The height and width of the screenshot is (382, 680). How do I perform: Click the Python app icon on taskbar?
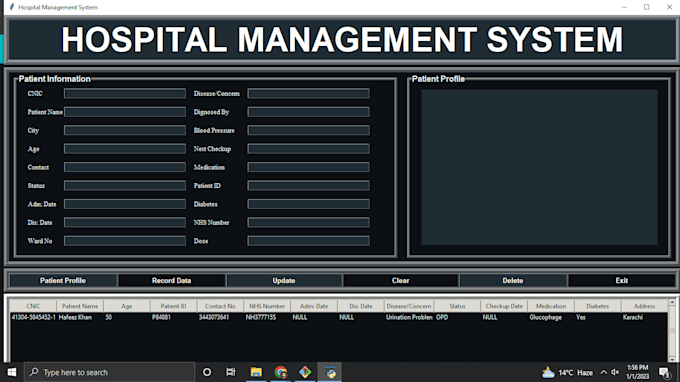(330, 372)
